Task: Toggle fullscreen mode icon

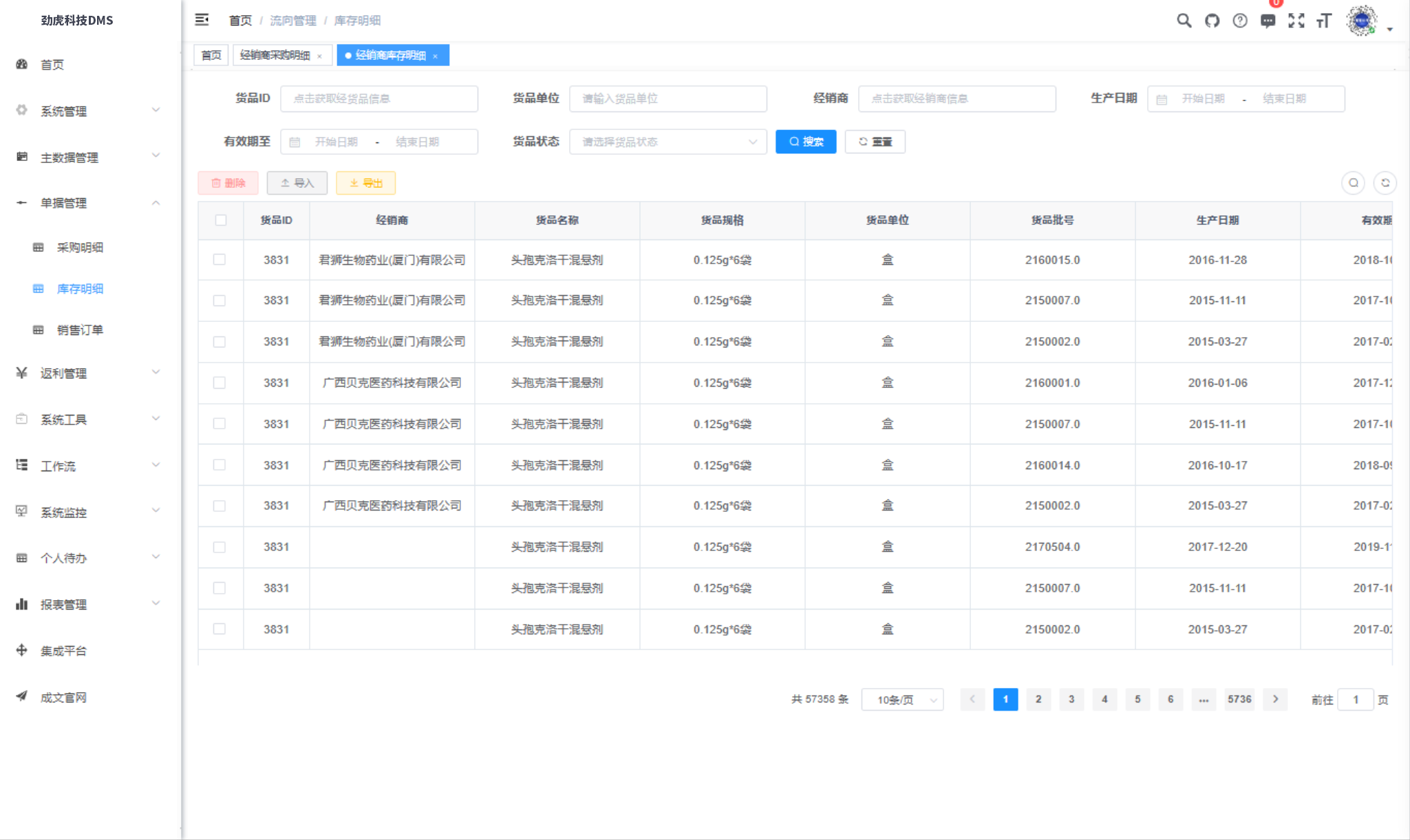Action: pos(1296,21)
